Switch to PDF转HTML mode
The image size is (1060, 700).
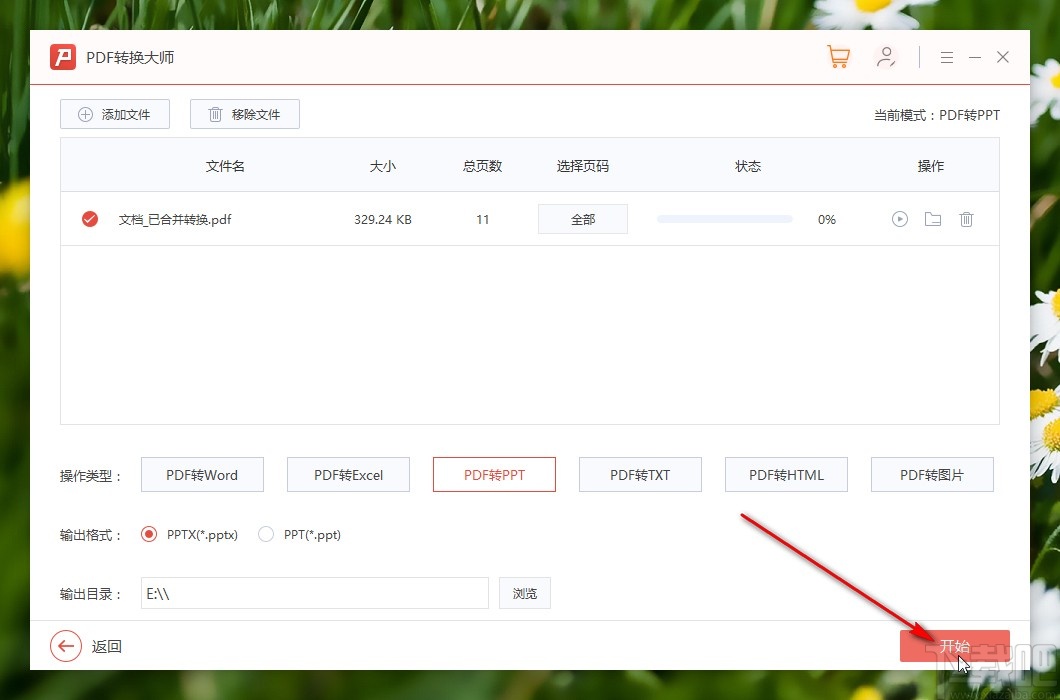786,475
